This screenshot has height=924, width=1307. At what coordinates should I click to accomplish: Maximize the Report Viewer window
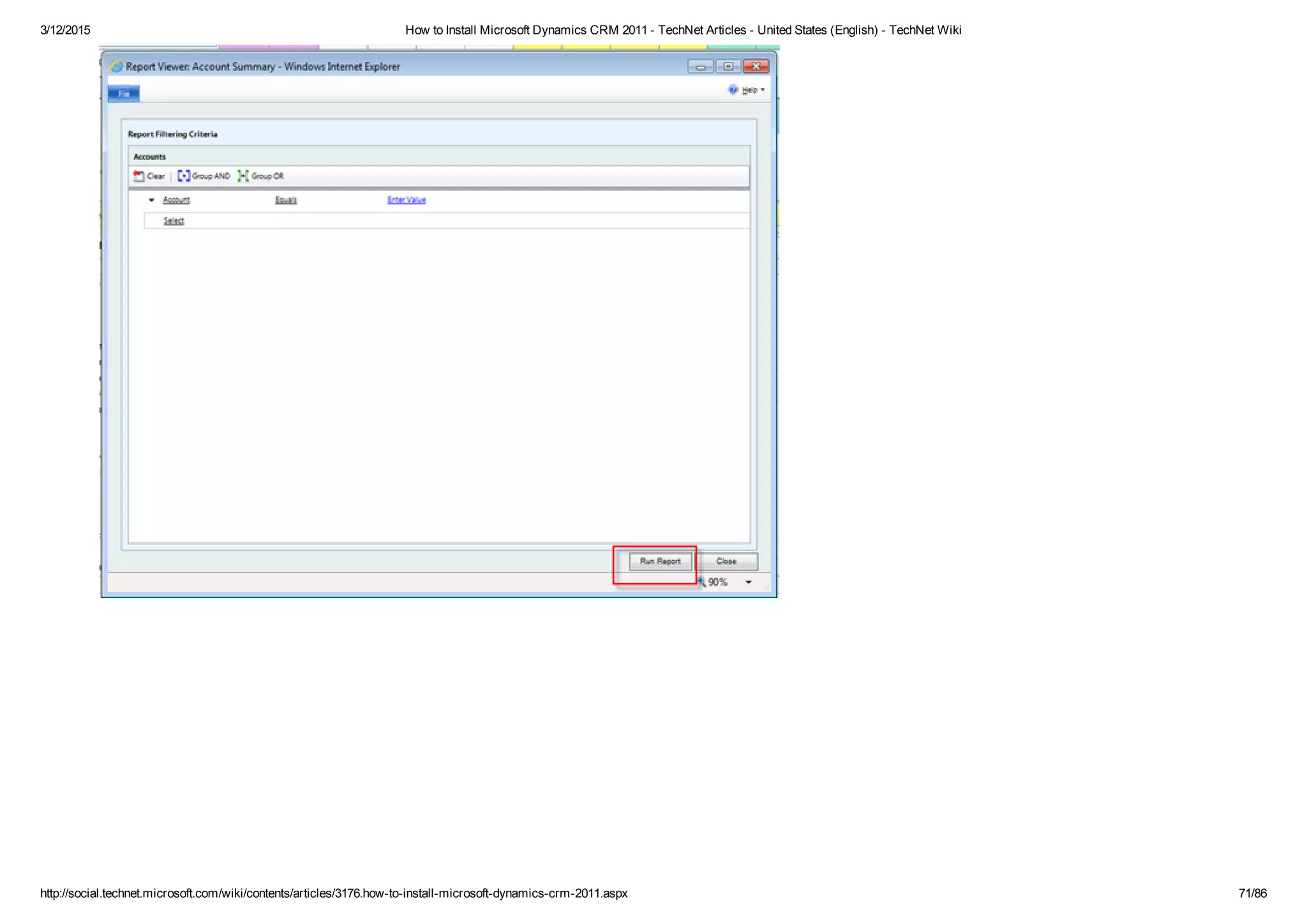coord(728,66)
